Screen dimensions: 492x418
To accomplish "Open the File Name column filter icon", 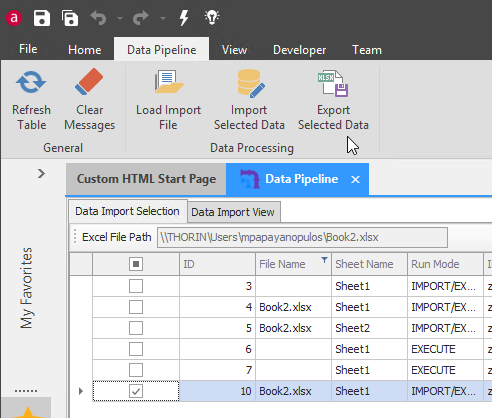I will [324, 260].
